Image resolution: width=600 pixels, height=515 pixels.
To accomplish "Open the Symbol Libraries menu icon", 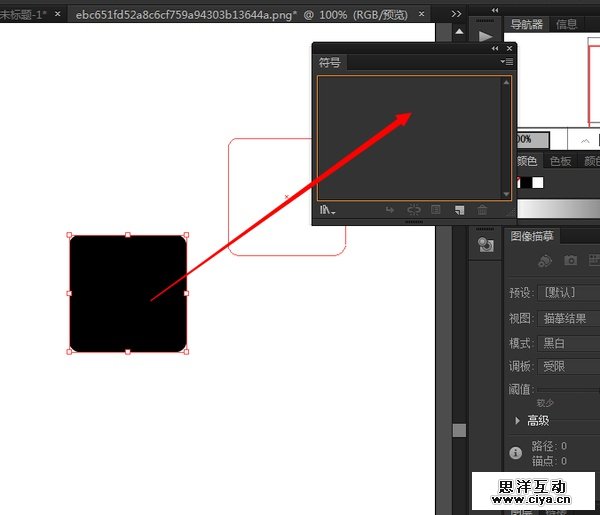I will pos(327,210).
